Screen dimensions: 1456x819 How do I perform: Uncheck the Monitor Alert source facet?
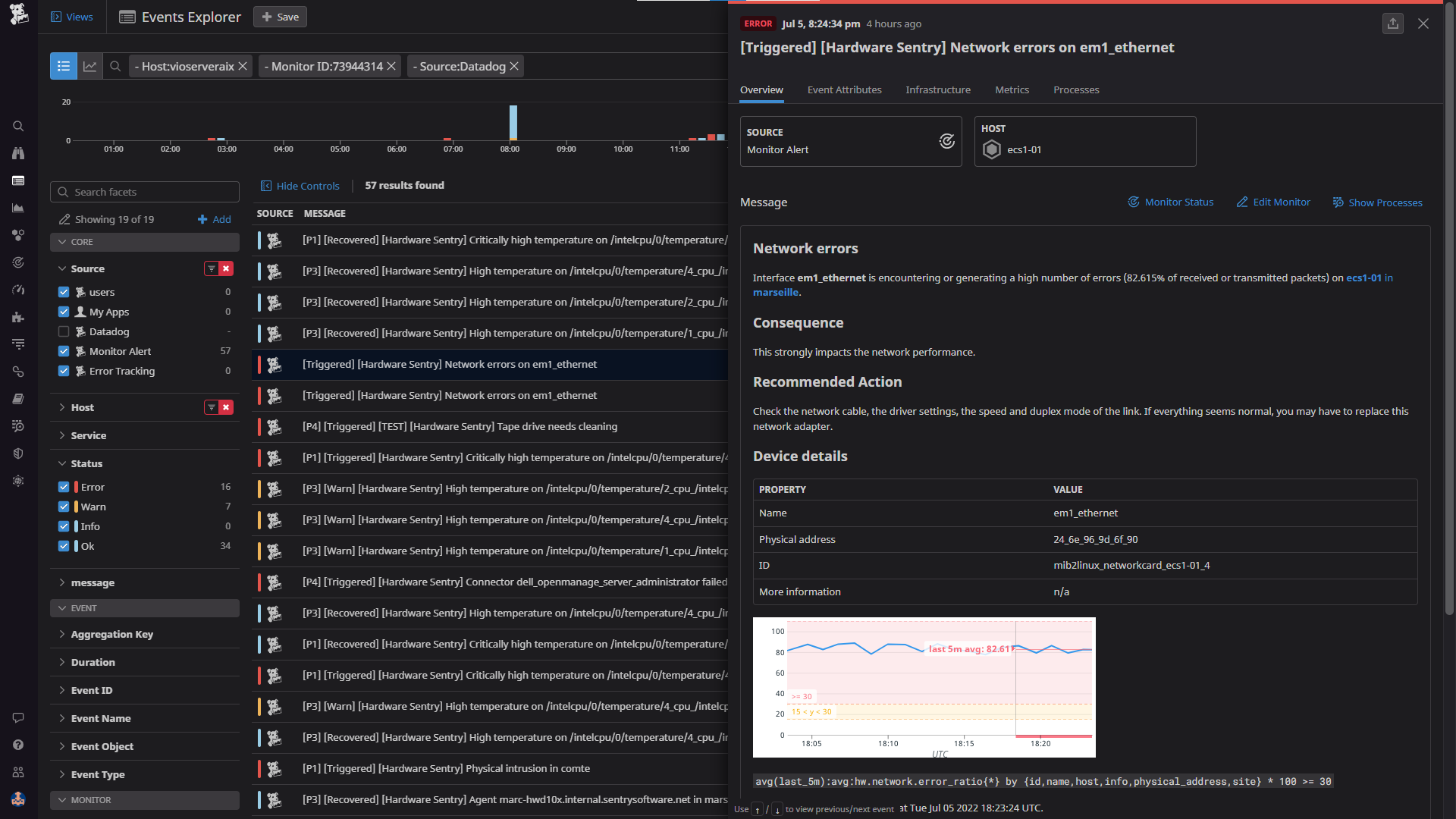(64, 350)
